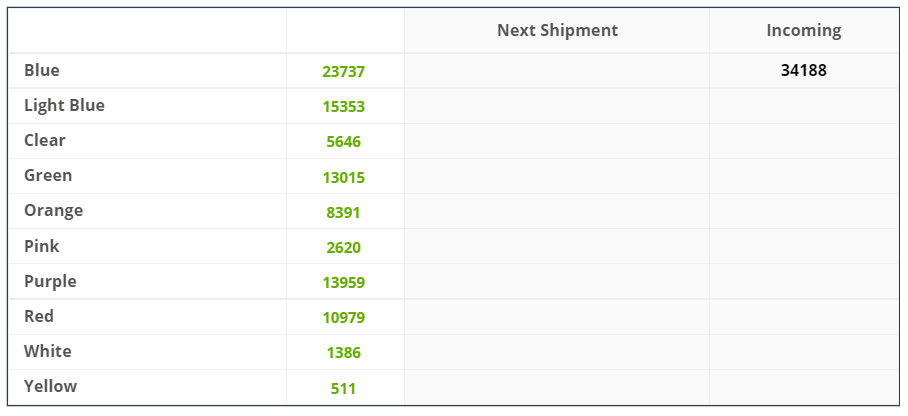Click the Light Blue row label
This screenshot has height=416, width=908.
tap(64, 105)
